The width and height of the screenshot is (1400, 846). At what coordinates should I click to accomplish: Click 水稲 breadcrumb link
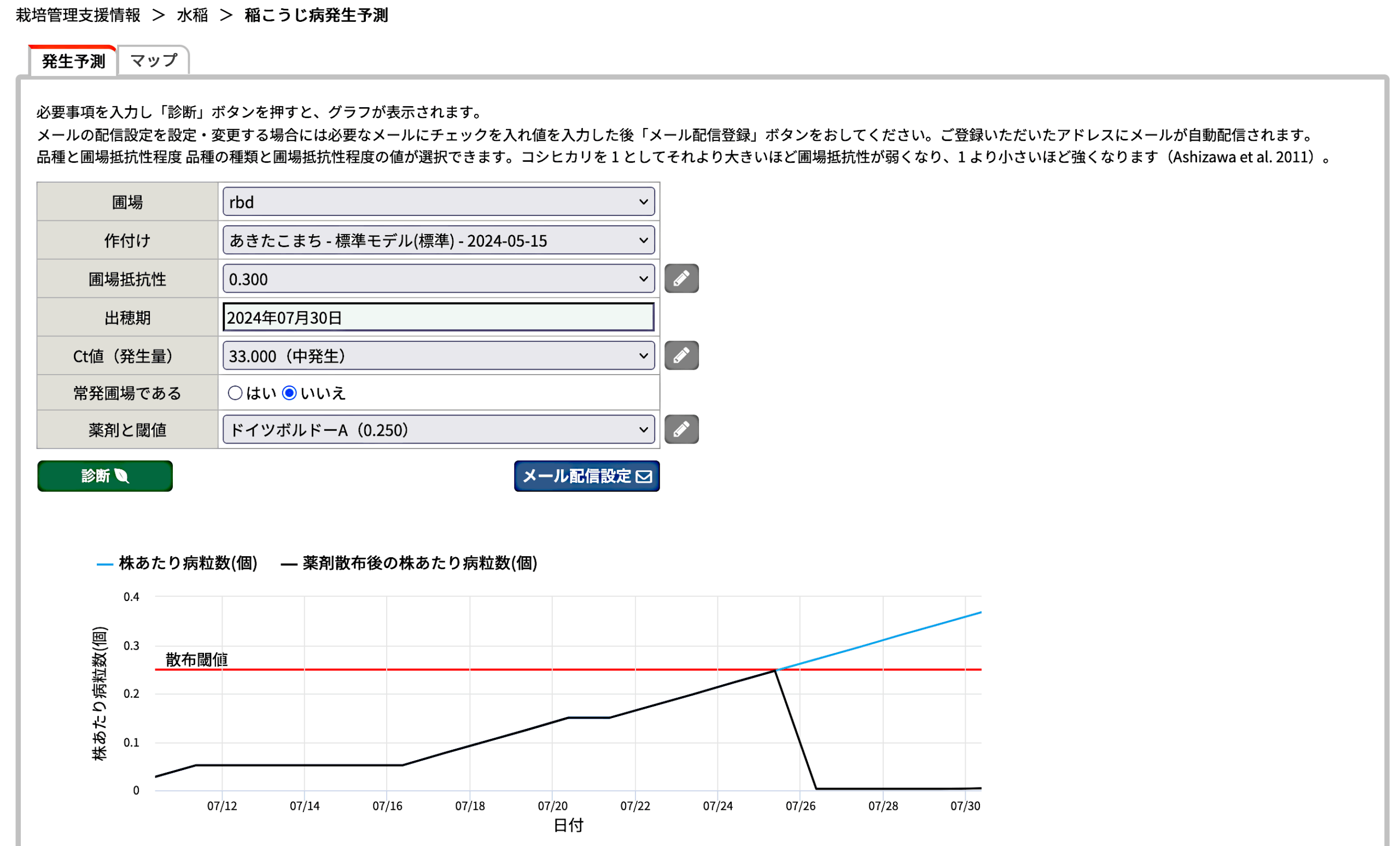192,15
